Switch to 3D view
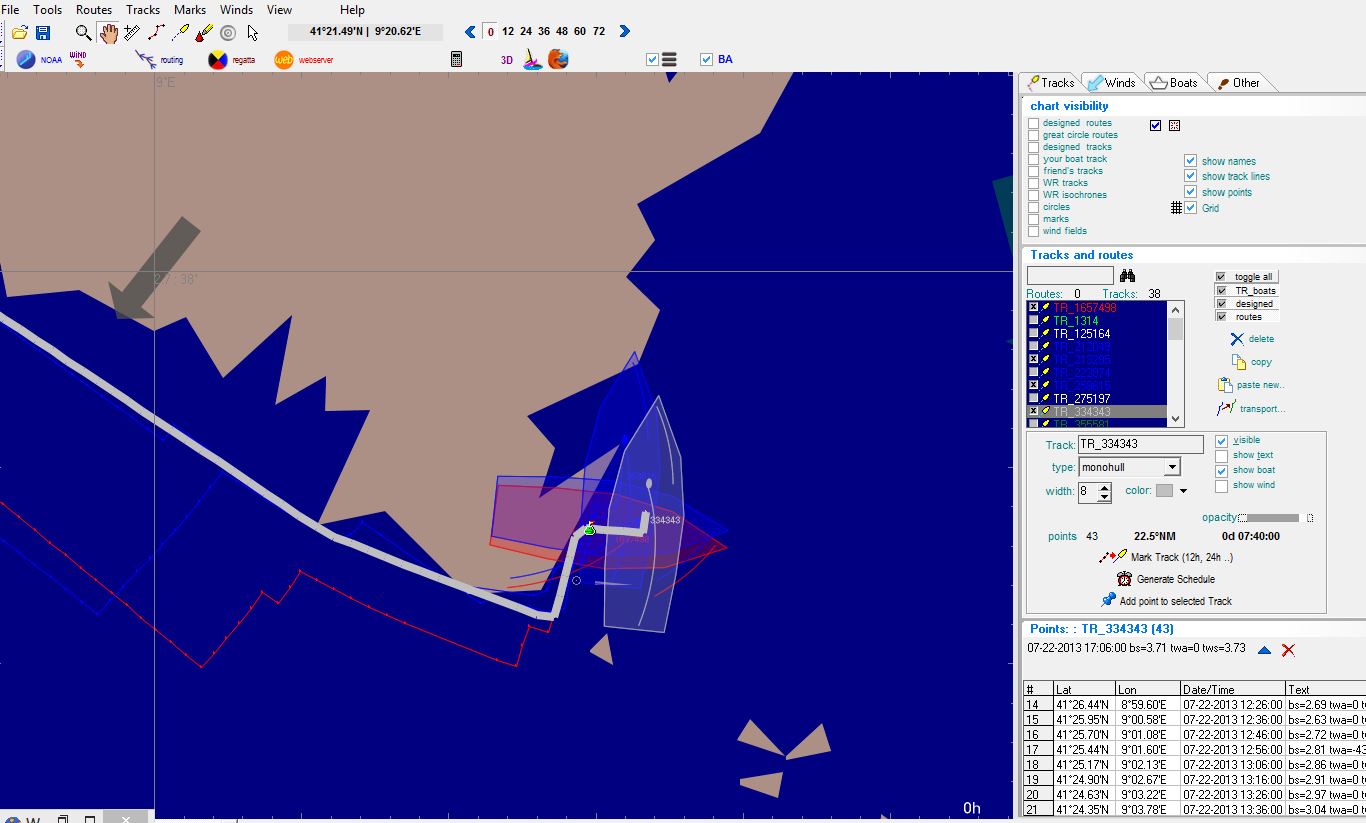 click(x=507, y=60)
